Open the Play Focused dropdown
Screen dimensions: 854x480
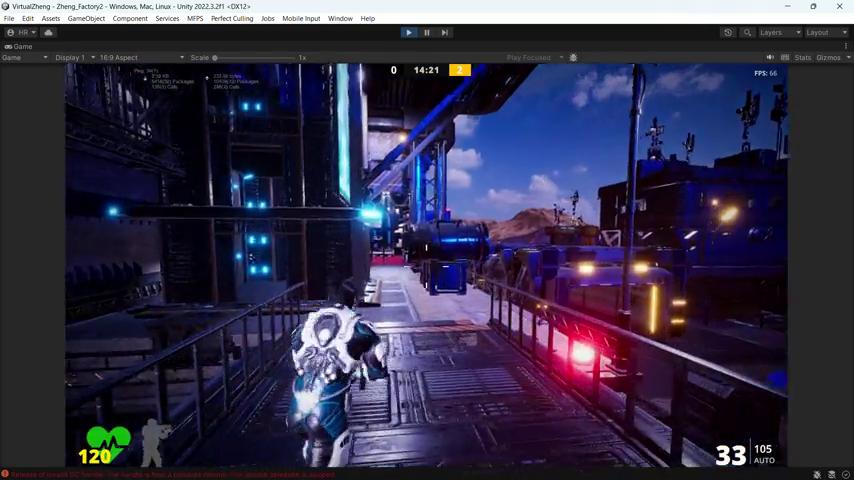point(534,58)
